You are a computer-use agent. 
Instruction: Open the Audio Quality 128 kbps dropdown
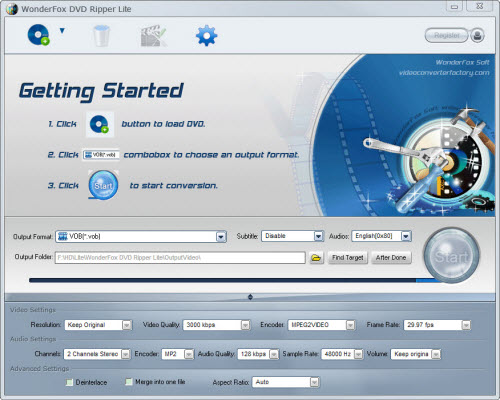(258, 354)
